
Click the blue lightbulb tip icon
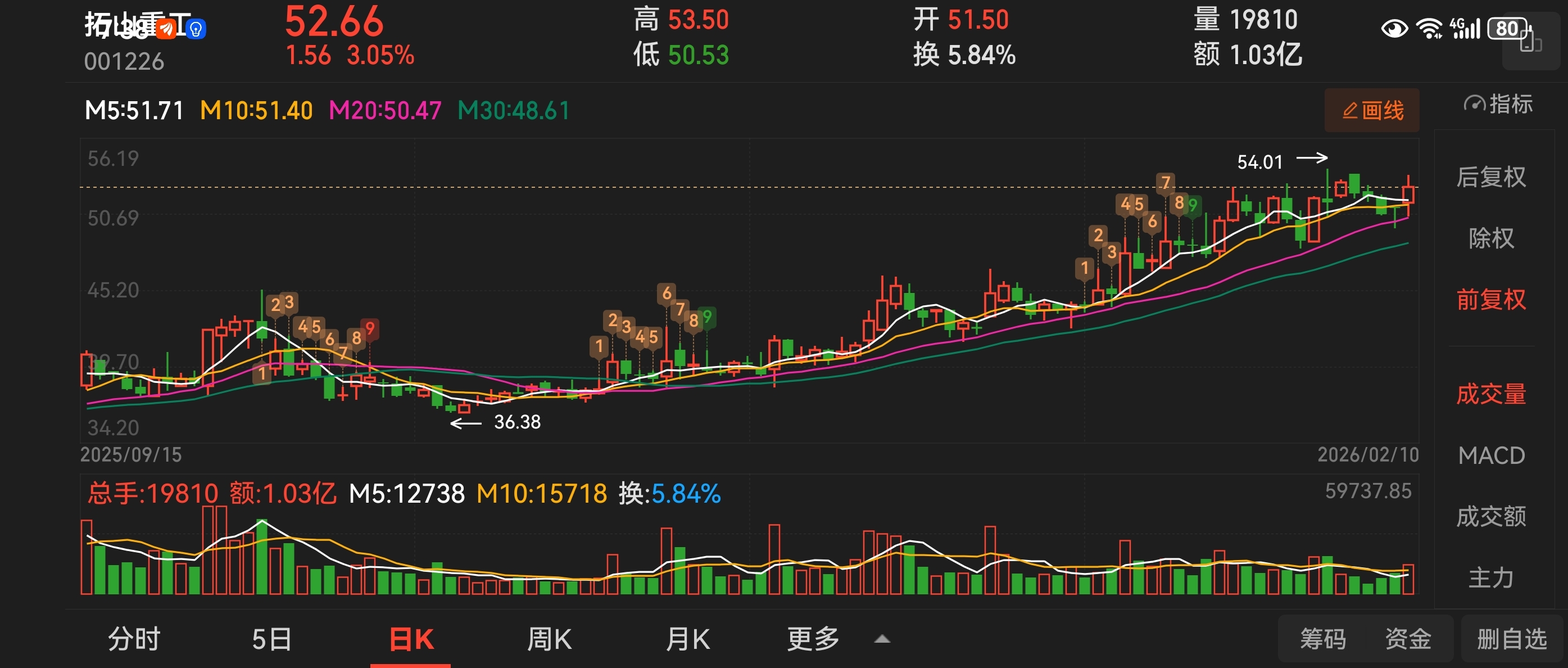tap(196, 29)
